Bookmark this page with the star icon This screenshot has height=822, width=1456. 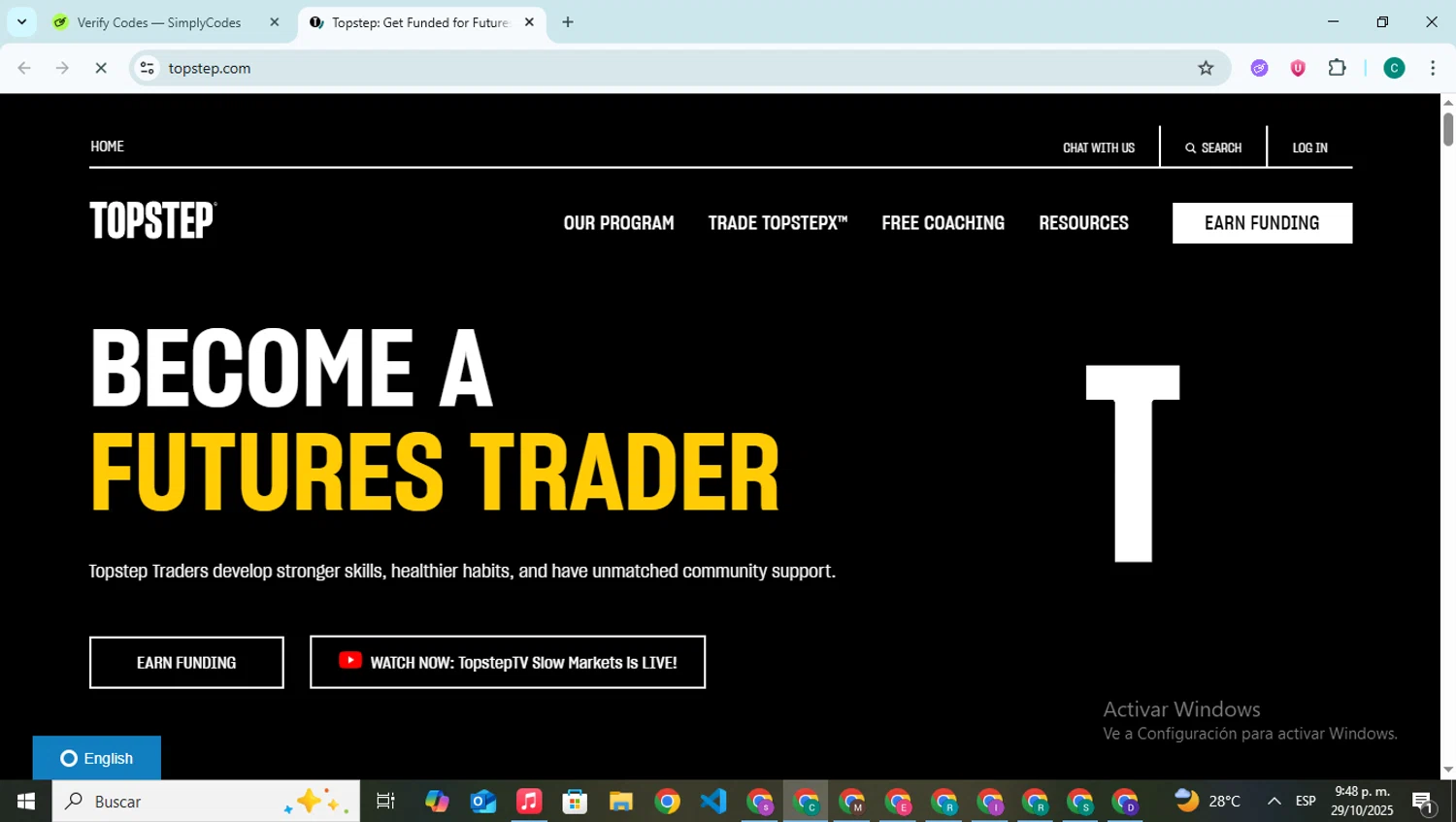point(1206,68)
